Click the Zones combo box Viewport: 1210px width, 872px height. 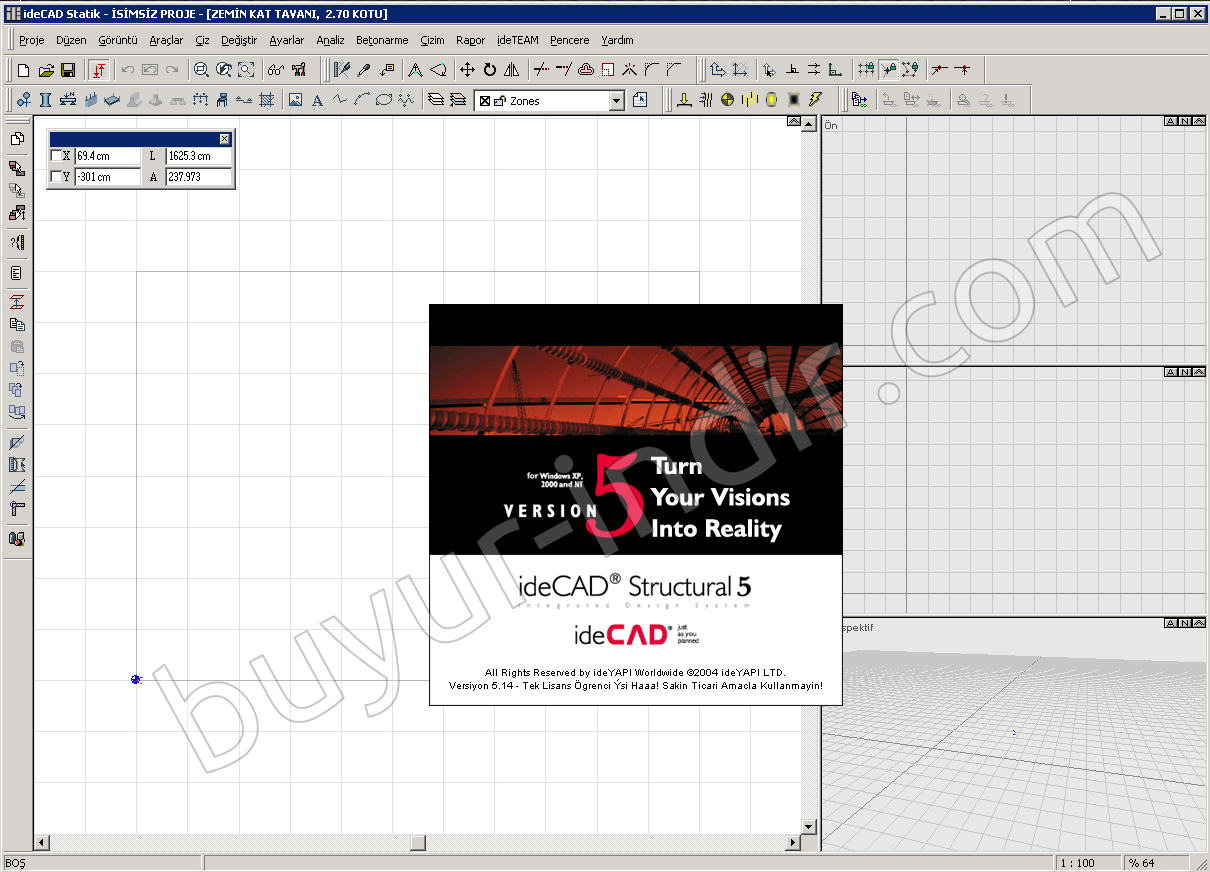pos(549,101)
